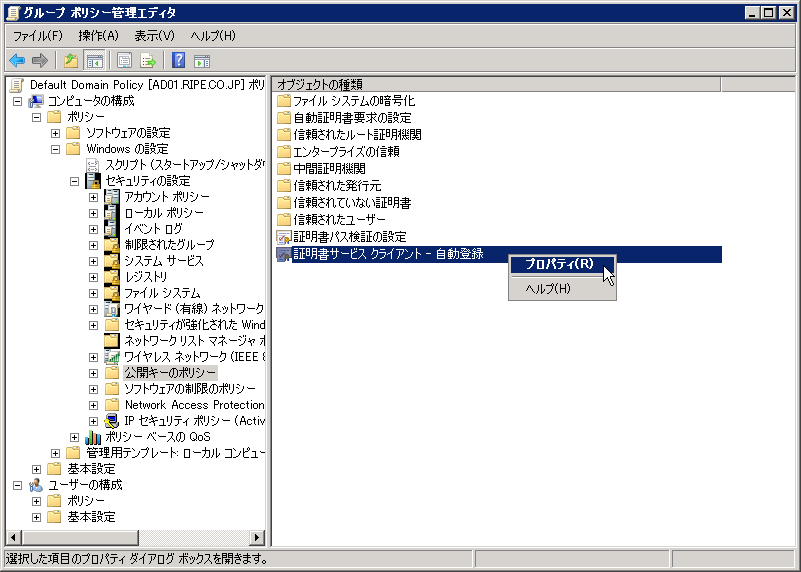
Task: Click the Forward arrow toolbar icon
Action: (x=40, y=60)
